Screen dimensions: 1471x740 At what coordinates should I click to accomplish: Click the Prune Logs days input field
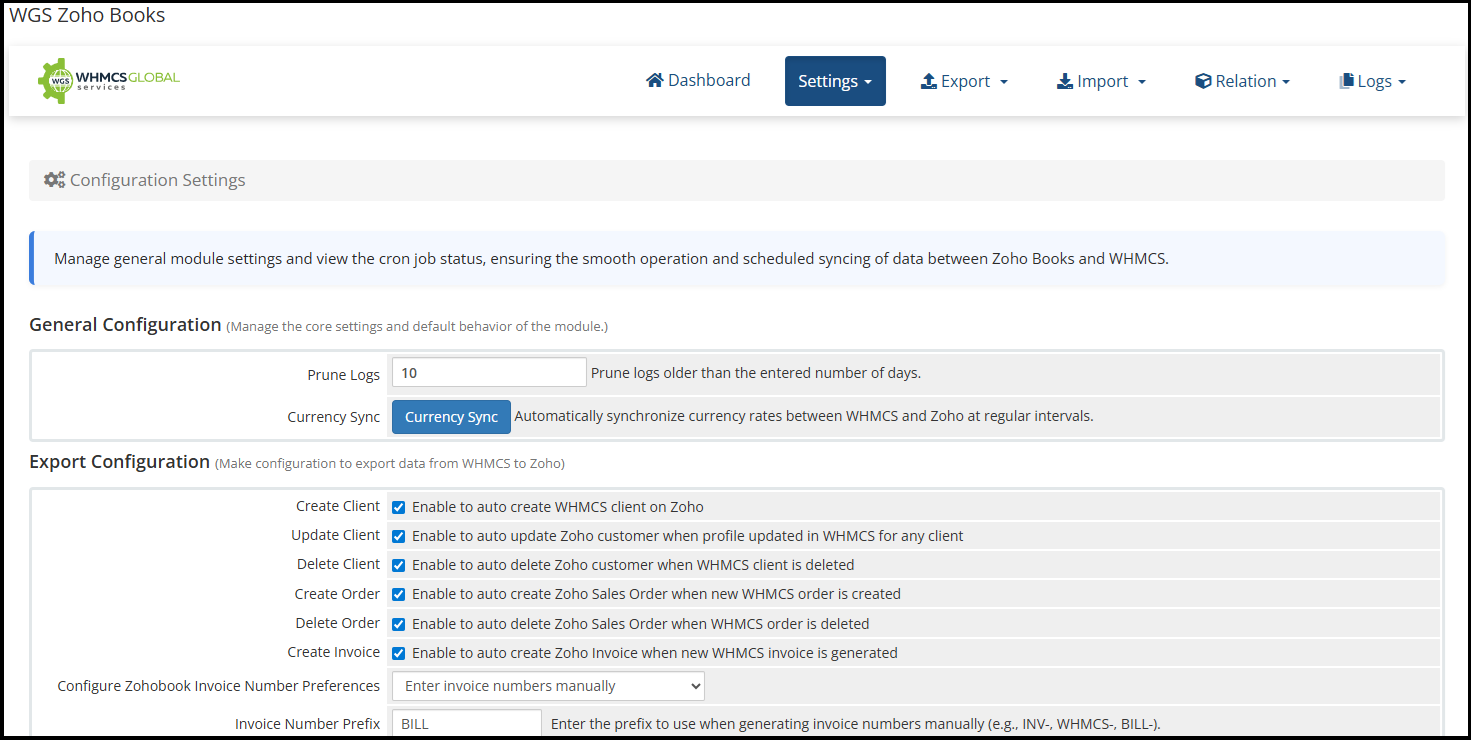(x=489, y=373)
